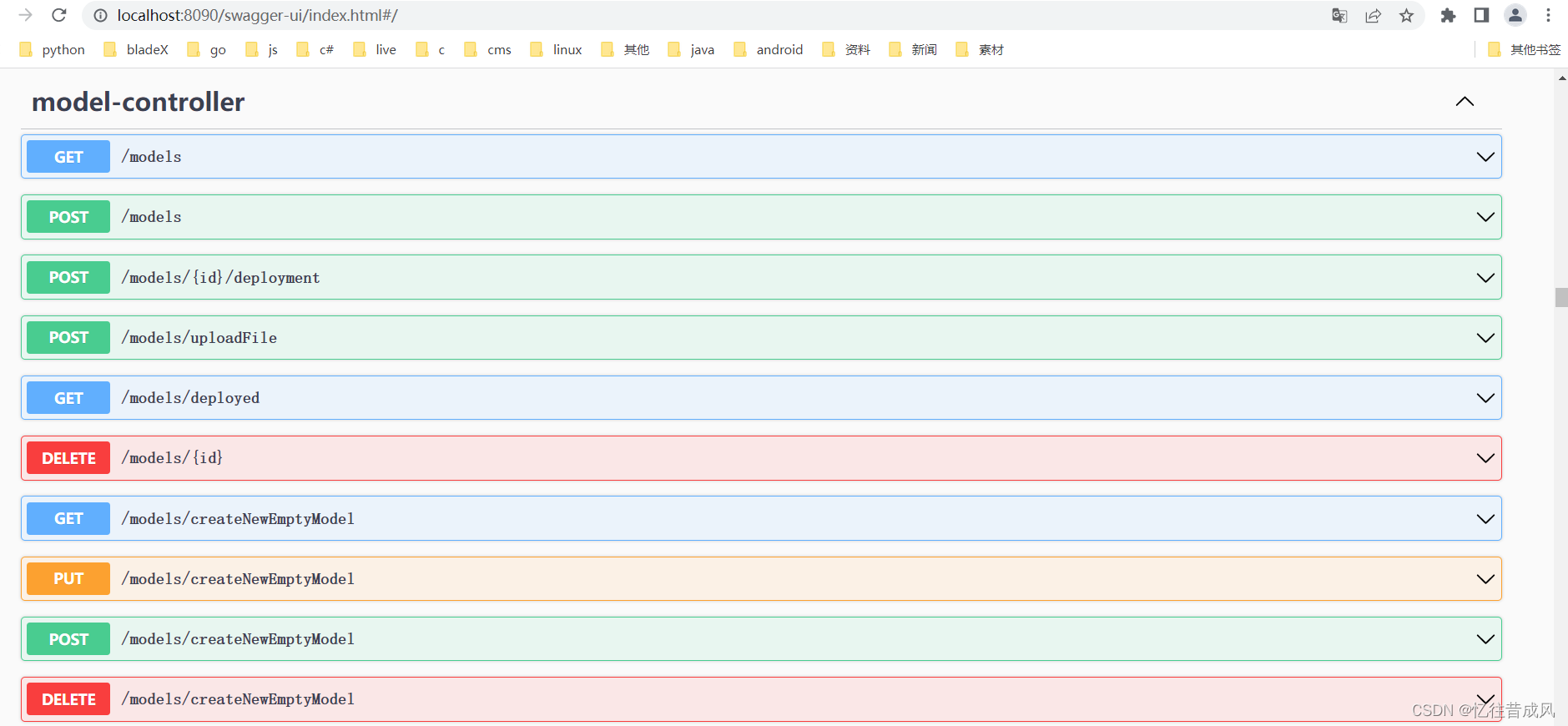Expand the POST /models/uploadFile chevron
The image size is (1568, 726).
1485,338
